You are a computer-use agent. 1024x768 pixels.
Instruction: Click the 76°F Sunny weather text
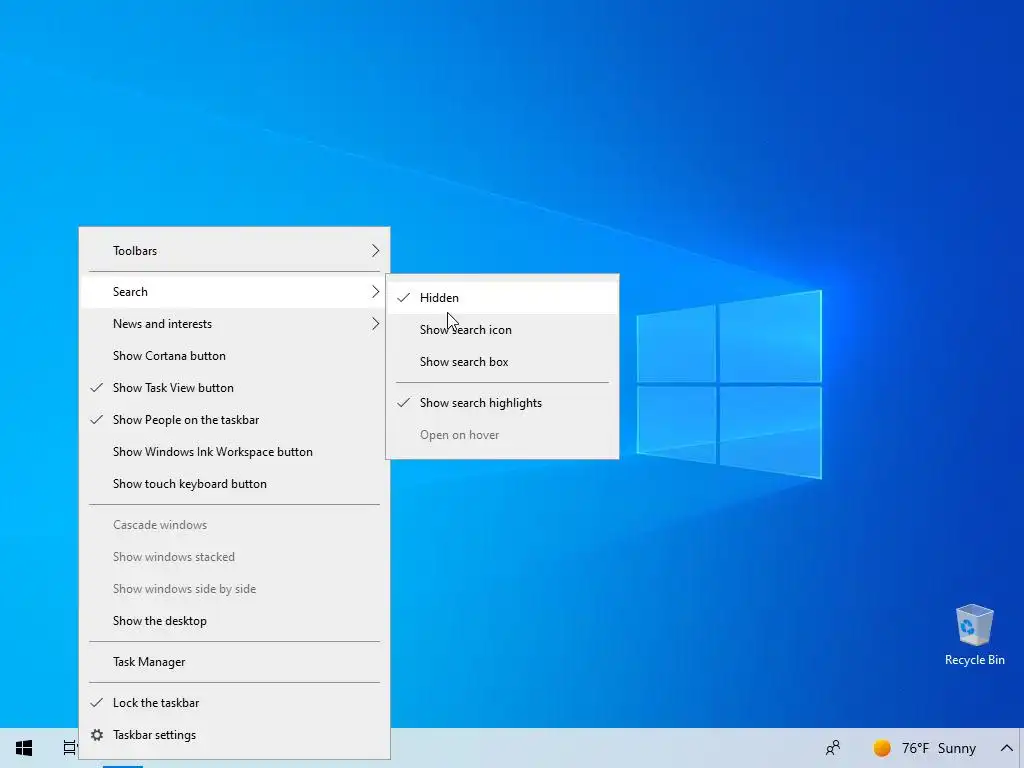[x=938, y=748]
